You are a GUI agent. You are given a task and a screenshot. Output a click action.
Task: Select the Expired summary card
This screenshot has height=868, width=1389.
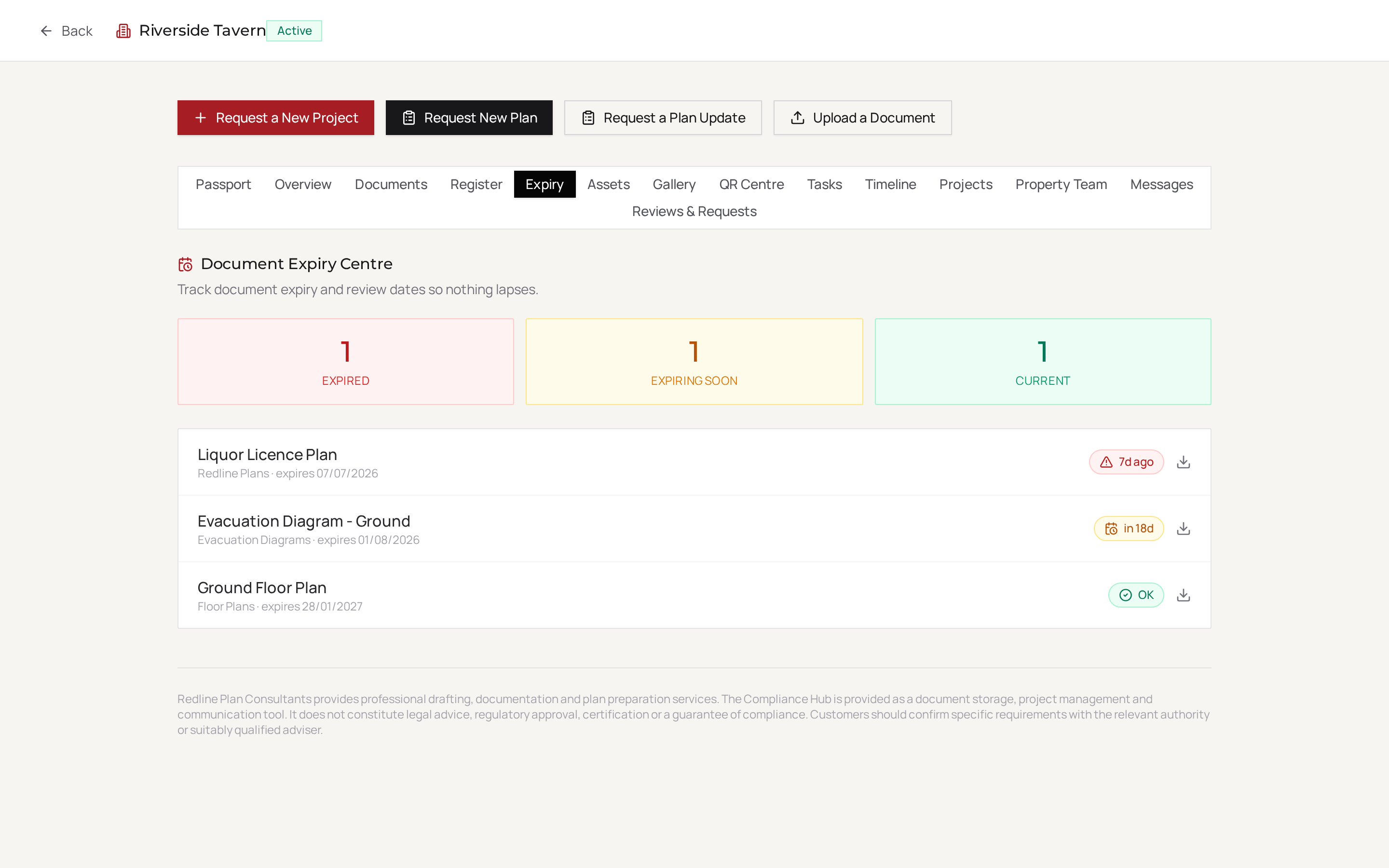pyautogui.click(x=345, y=362)
